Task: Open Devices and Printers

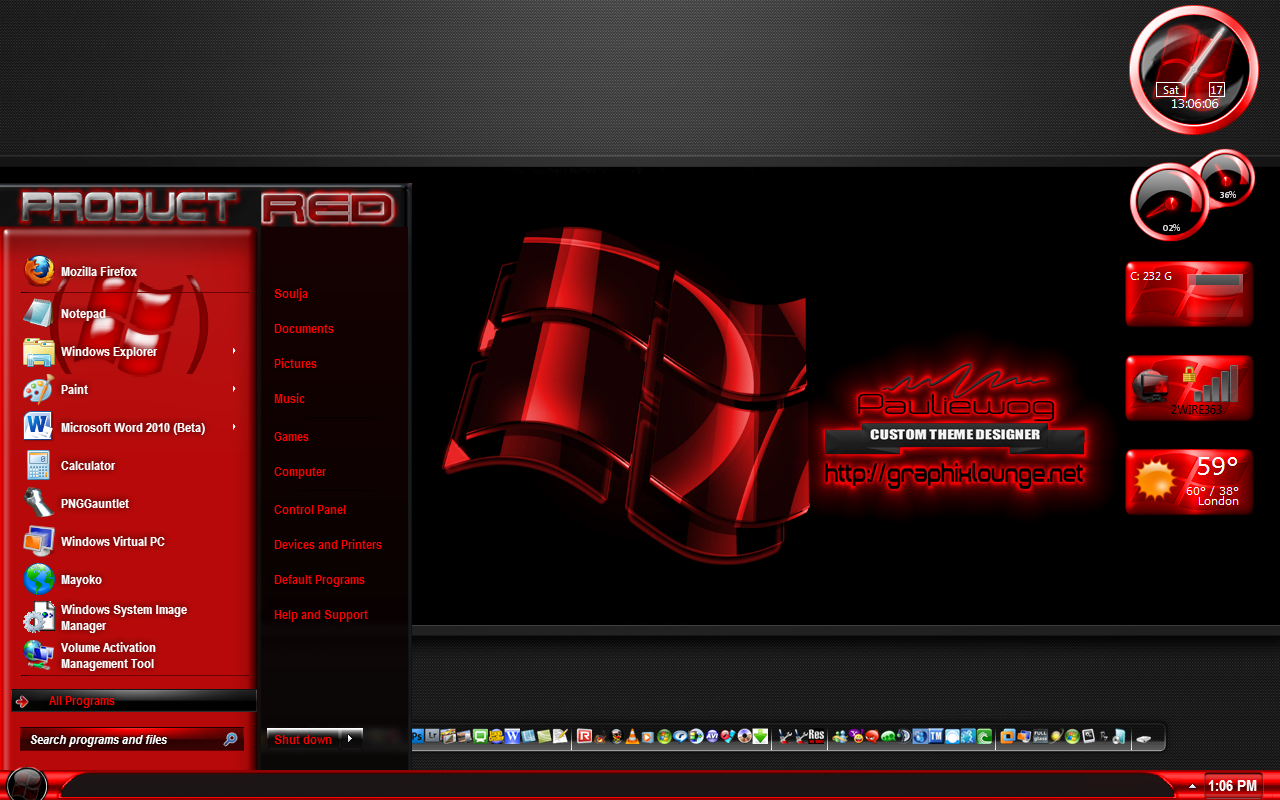Action: pyautogui.click(x=328, y=545)
